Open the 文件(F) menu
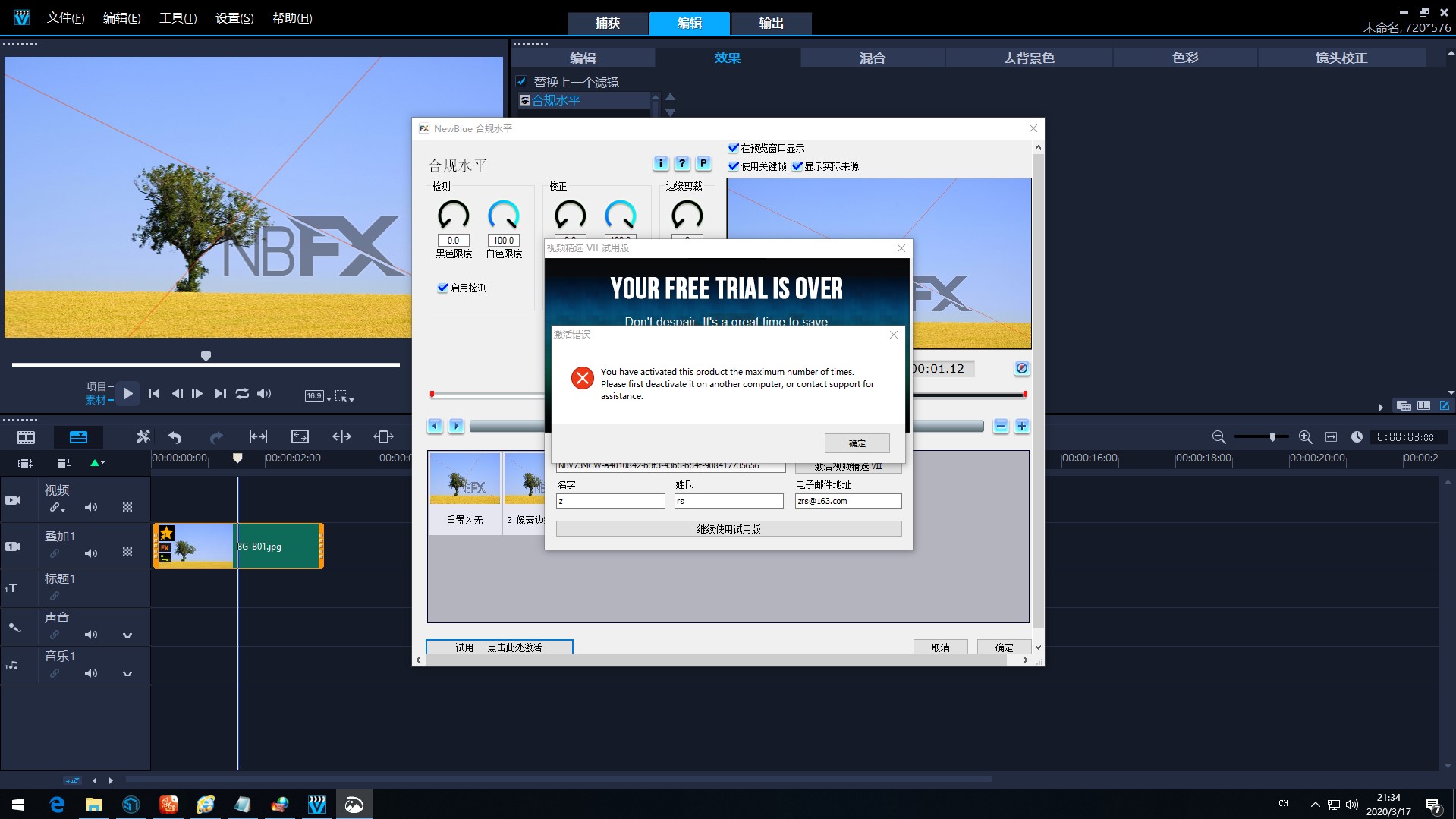This screenshot has width=1456, height=819. coord(65,17)
